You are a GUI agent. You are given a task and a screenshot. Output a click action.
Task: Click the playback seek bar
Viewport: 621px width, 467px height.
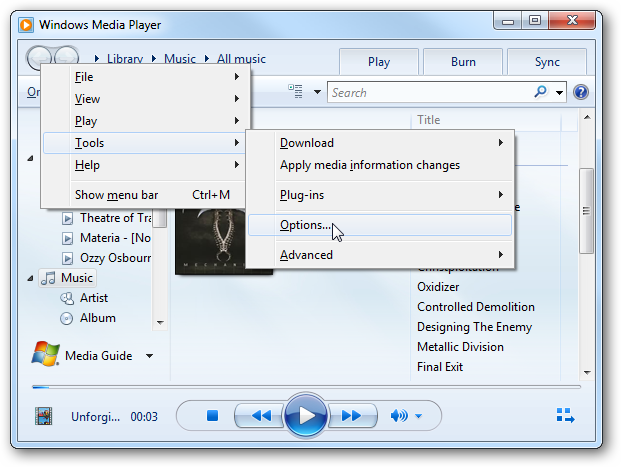click(x=307, y=387)
